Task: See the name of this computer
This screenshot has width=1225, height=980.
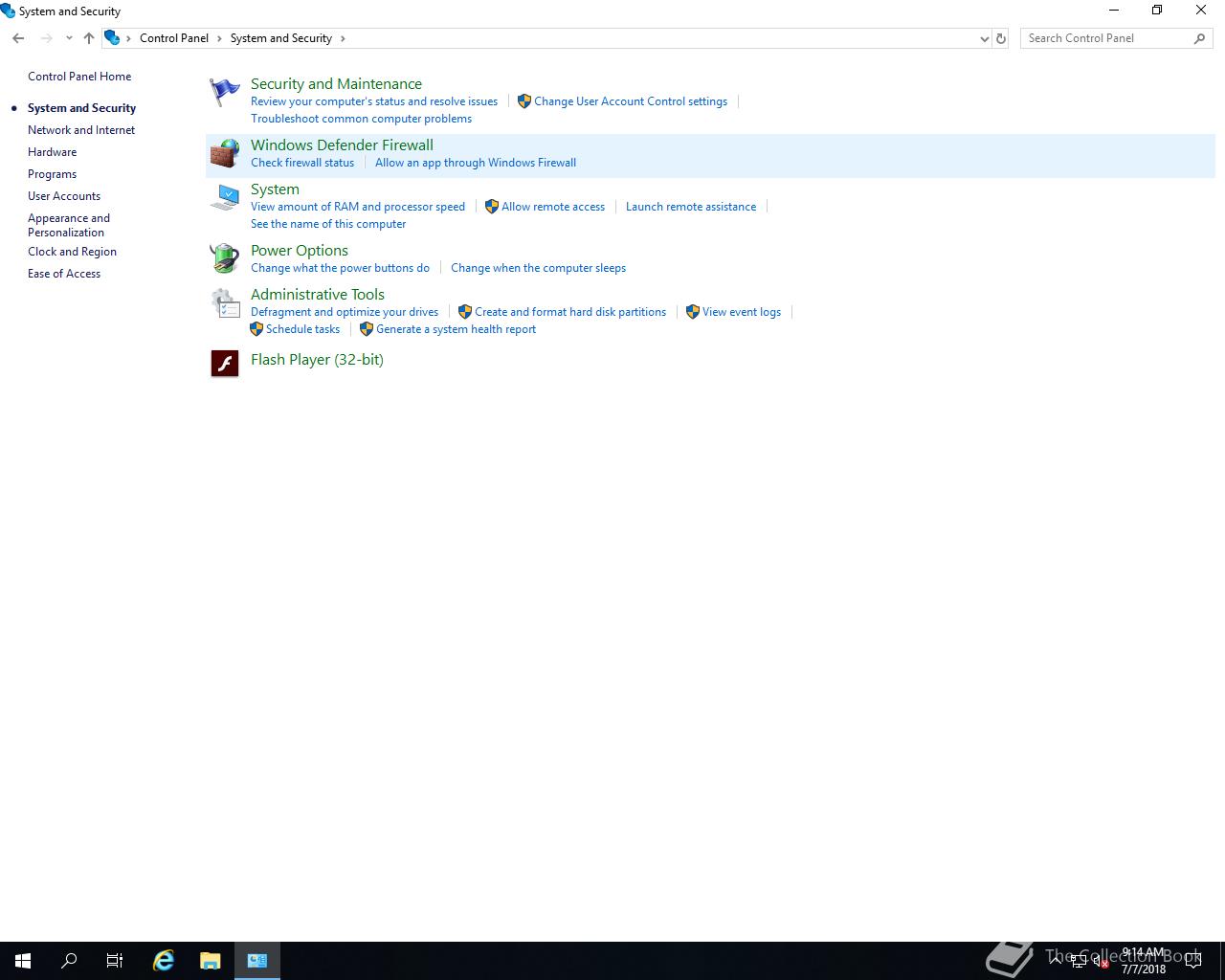Action: pyautogui.click(x=328, y=224)
